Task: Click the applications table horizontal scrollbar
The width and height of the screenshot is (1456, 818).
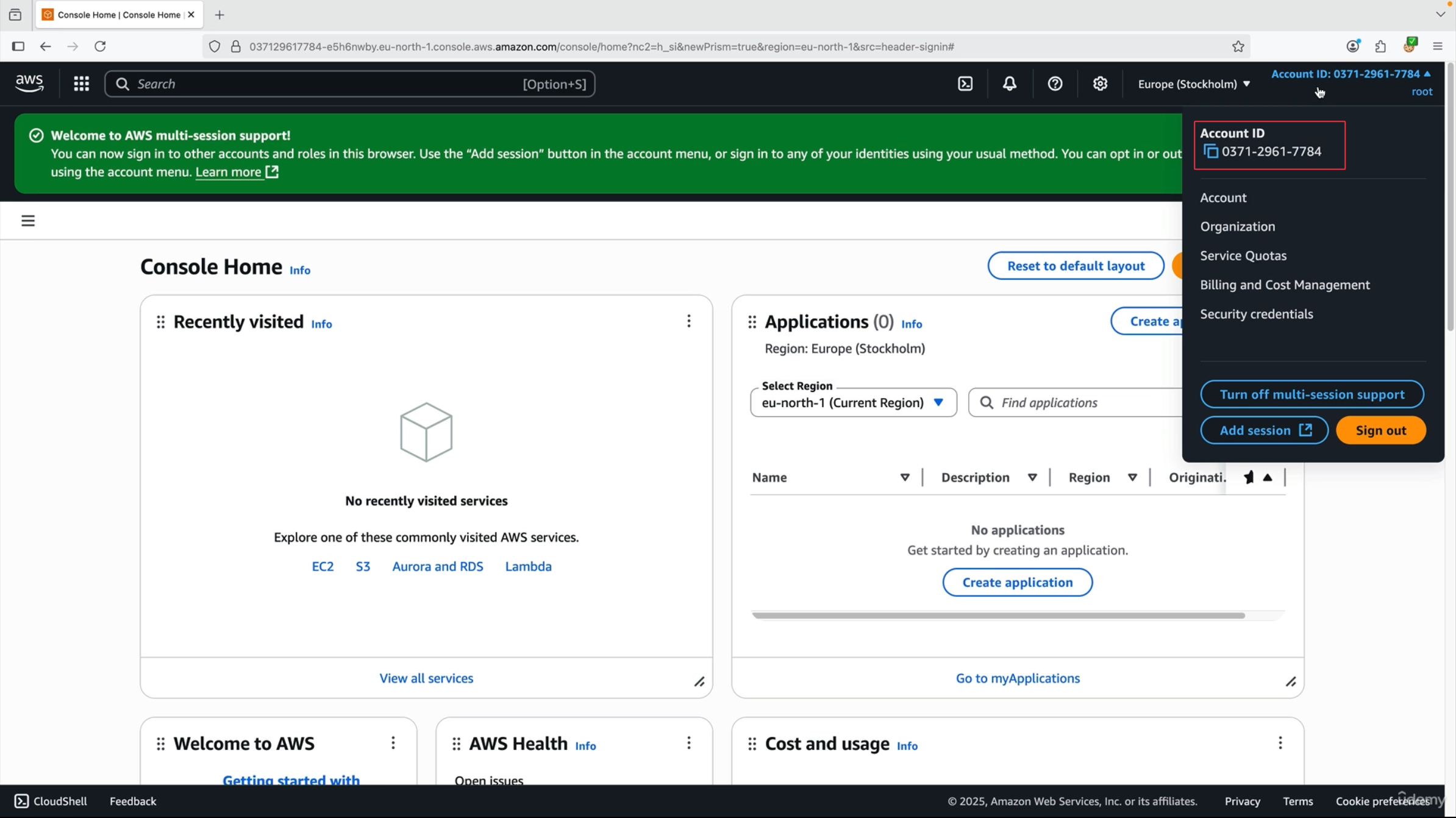Action: click(998, 616)
